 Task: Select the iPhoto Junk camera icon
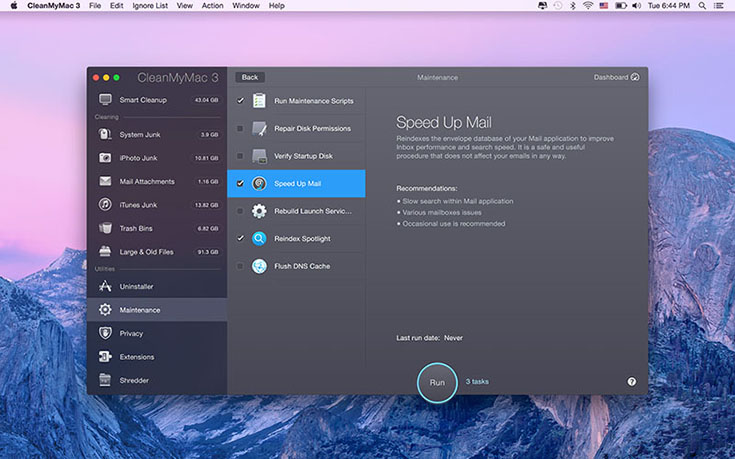pos(105,158)
